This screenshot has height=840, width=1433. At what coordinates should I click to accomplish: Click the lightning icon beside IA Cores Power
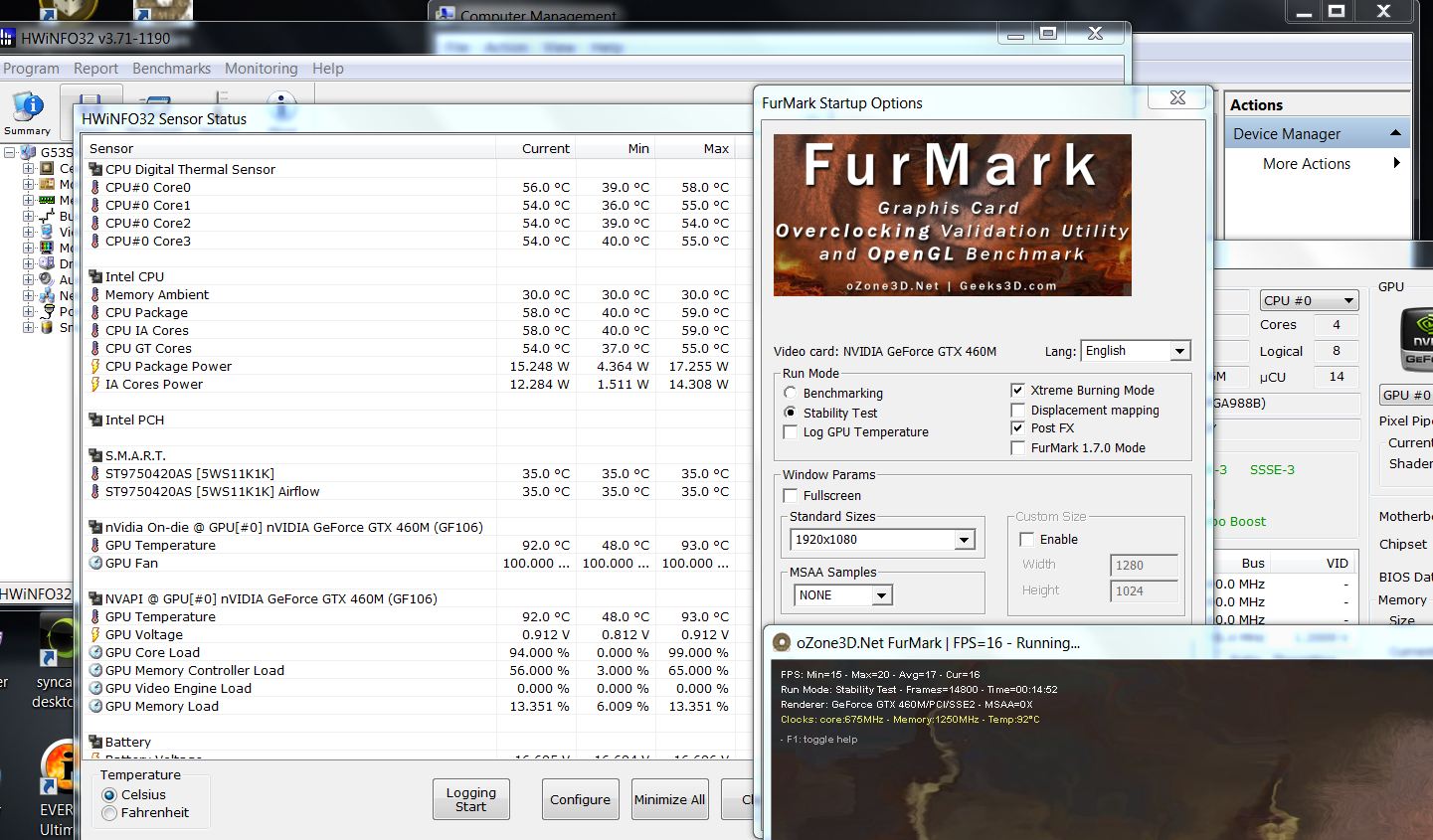95,384
